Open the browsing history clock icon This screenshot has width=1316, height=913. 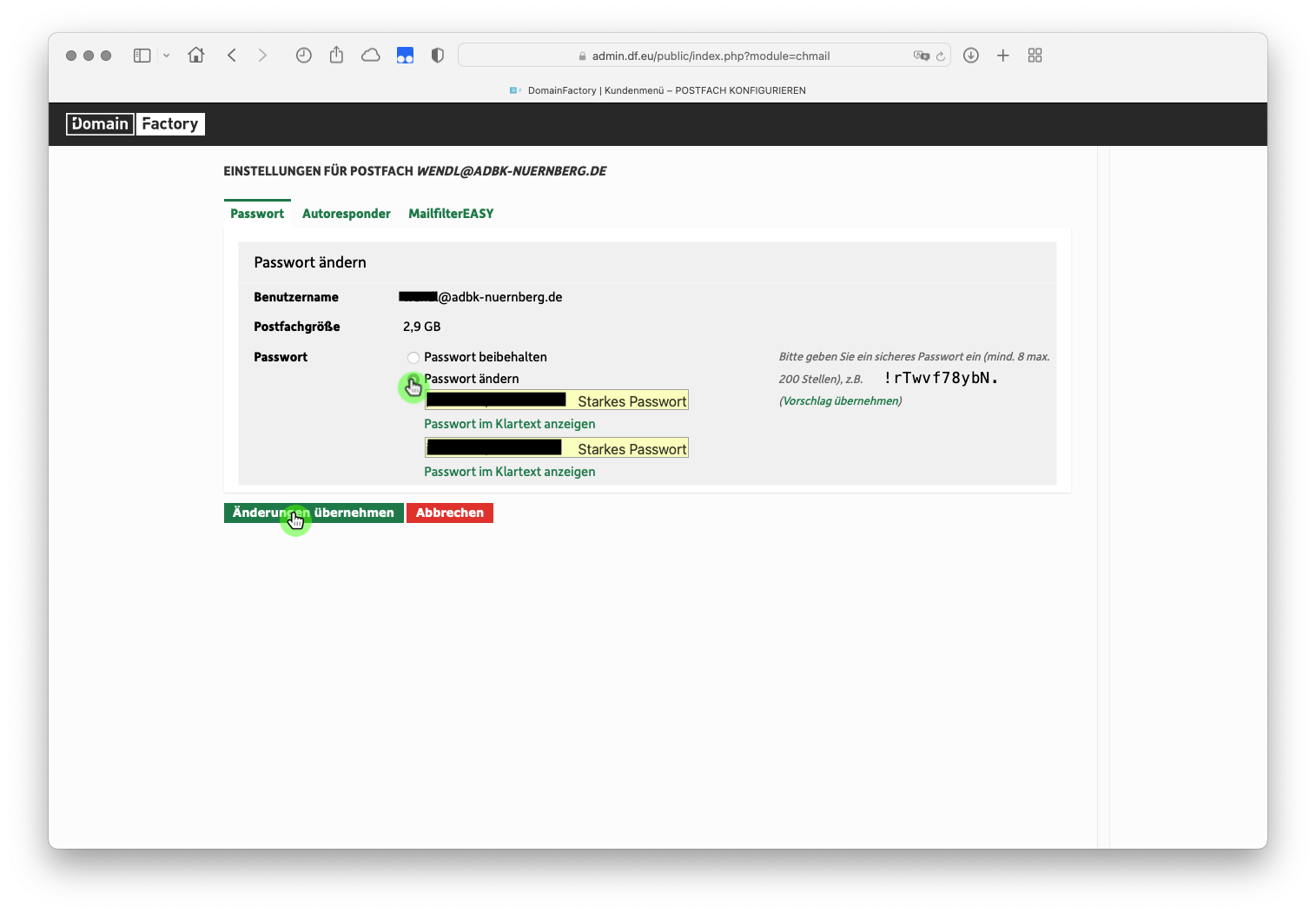[303, 56]
